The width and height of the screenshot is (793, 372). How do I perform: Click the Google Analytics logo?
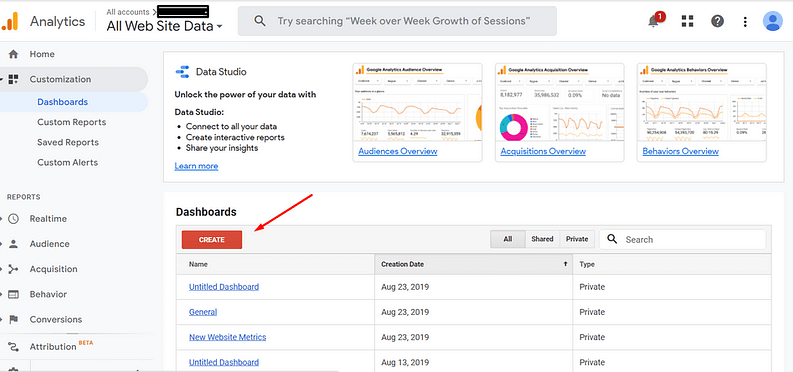10,21
